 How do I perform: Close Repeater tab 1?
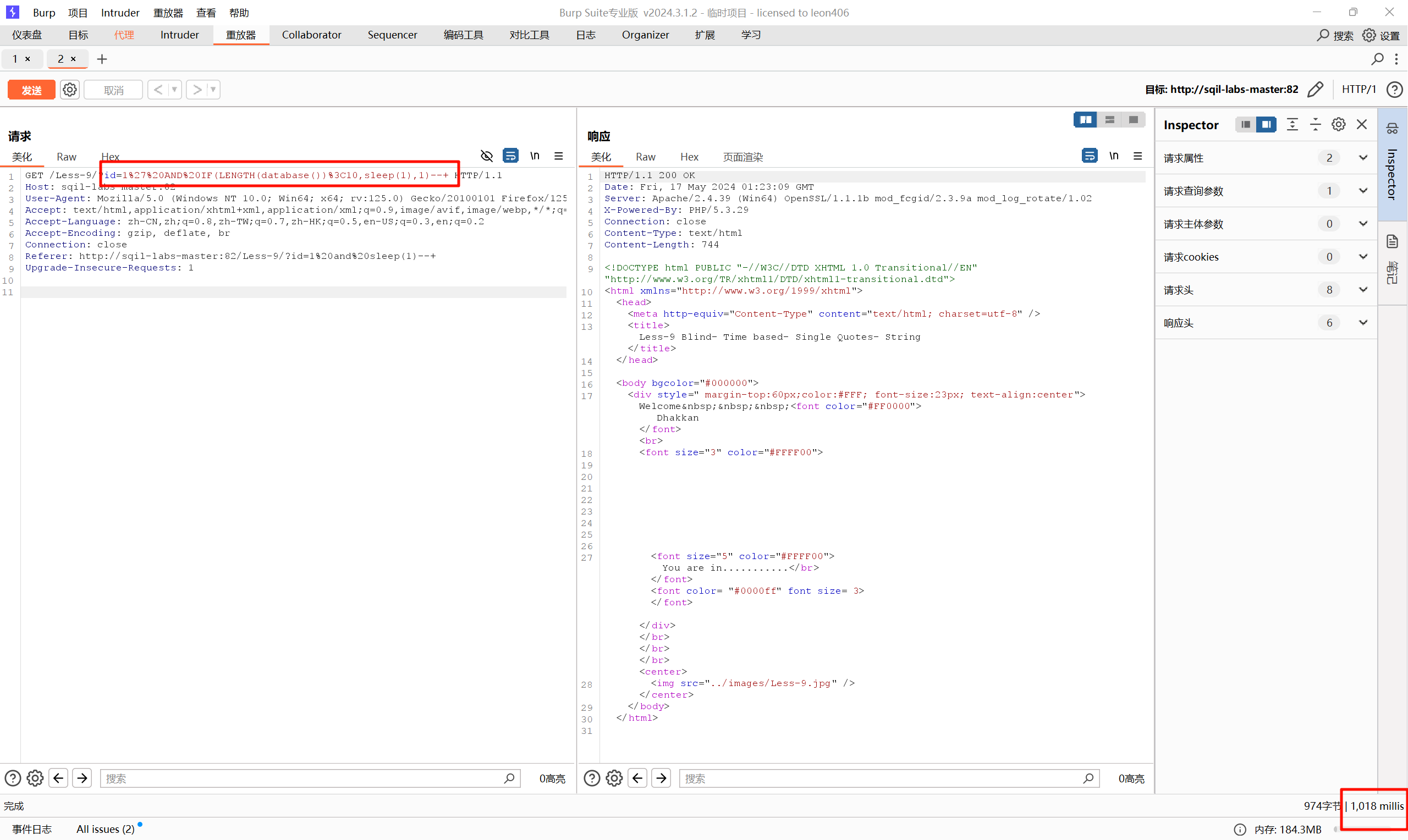[28, 59]
